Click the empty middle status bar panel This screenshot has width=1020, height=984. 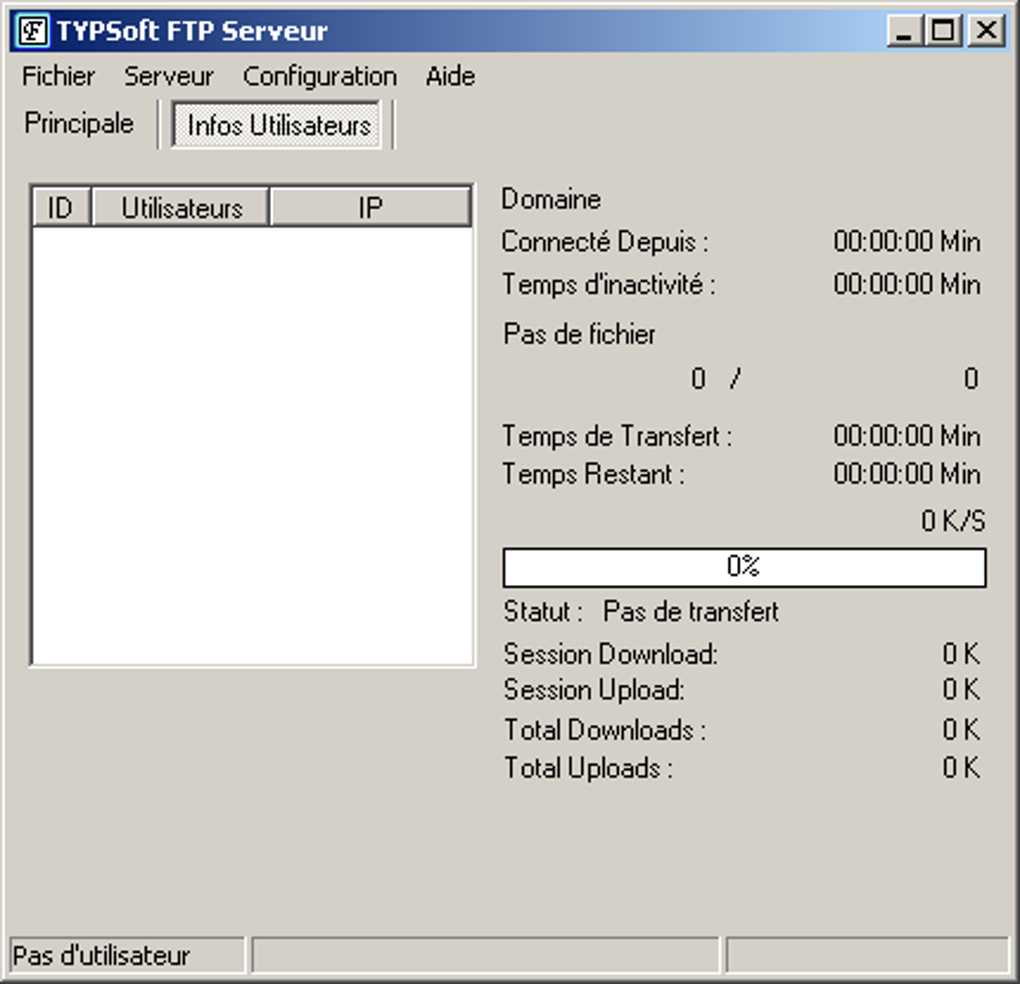point(486,955)
